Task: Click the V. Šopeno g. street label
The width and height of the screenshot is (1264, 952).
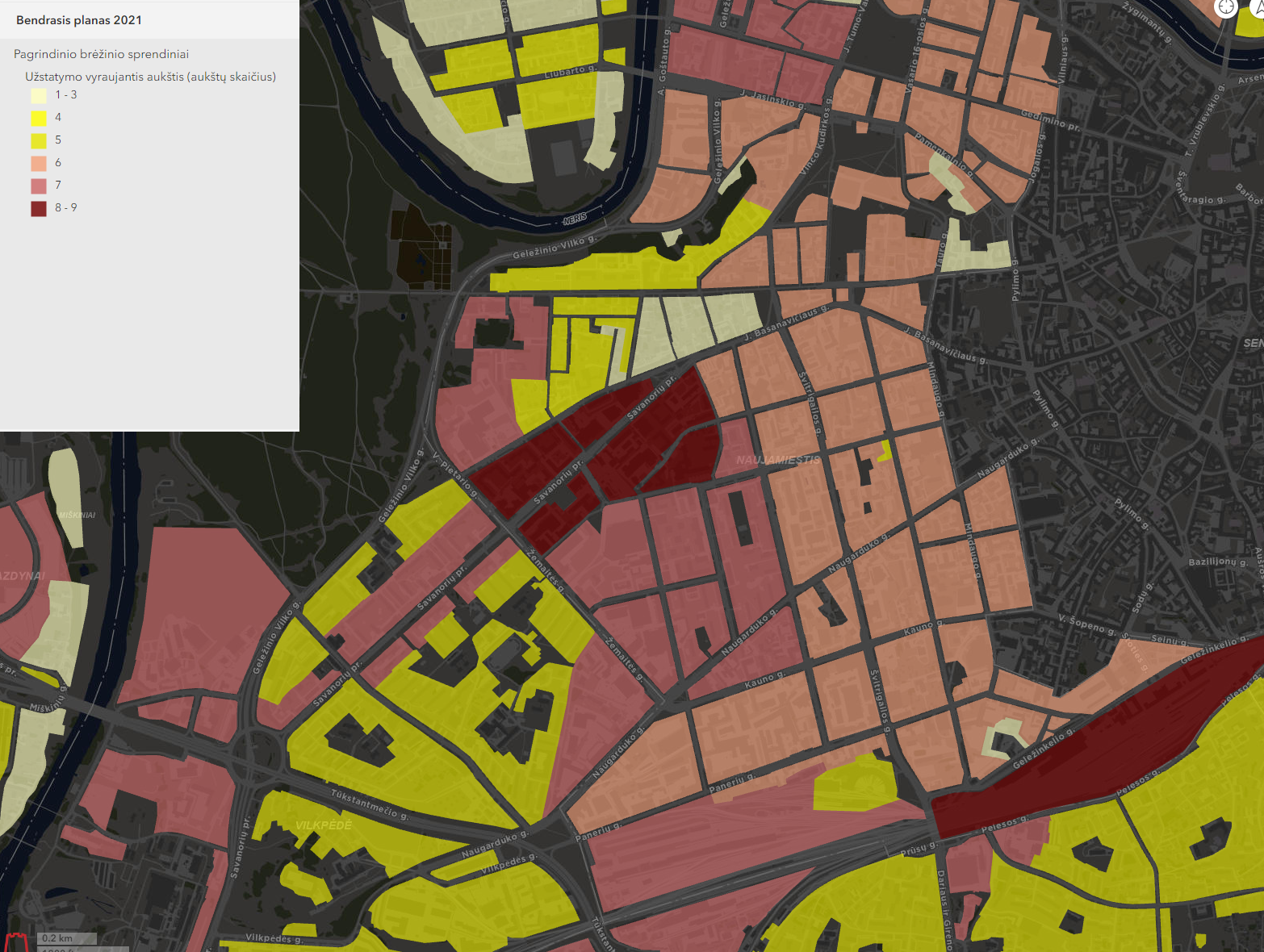Action: (x=1086, y=624)
